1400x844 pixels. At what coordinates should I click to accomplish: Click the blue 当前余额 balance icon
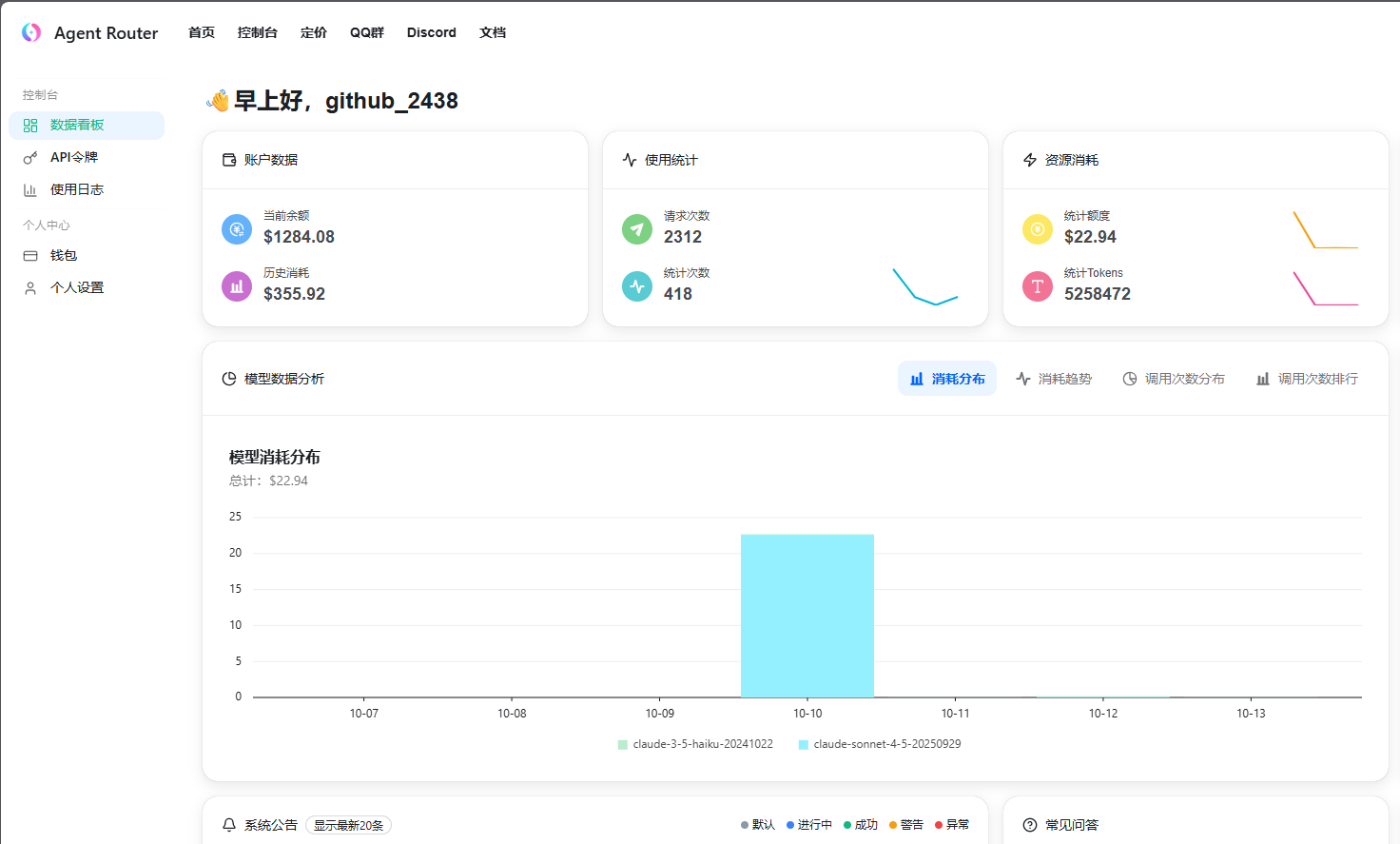pos(237,229)
